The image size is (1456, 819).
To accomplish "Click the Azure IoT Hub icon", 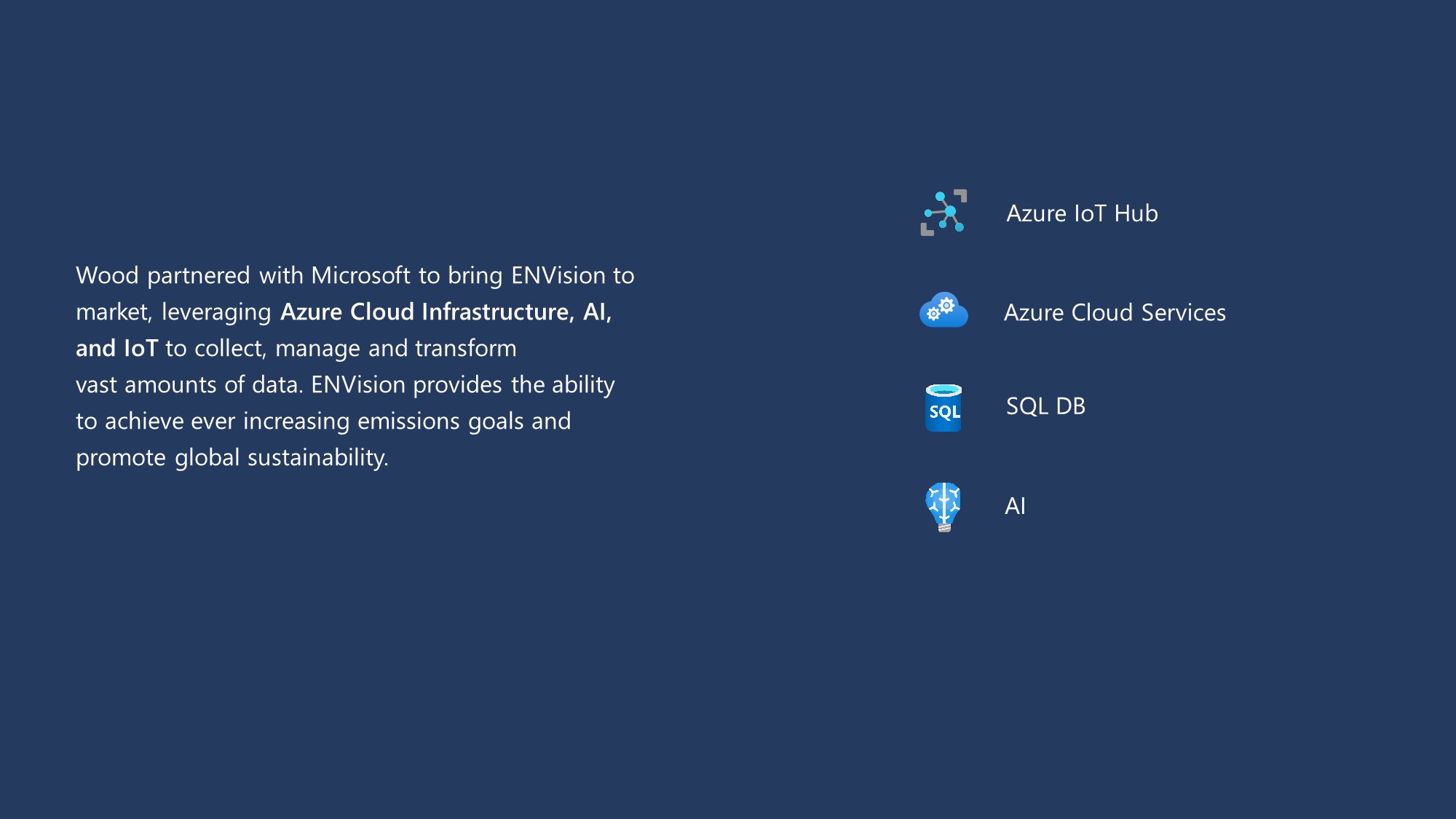I will (x=943, y=213).
